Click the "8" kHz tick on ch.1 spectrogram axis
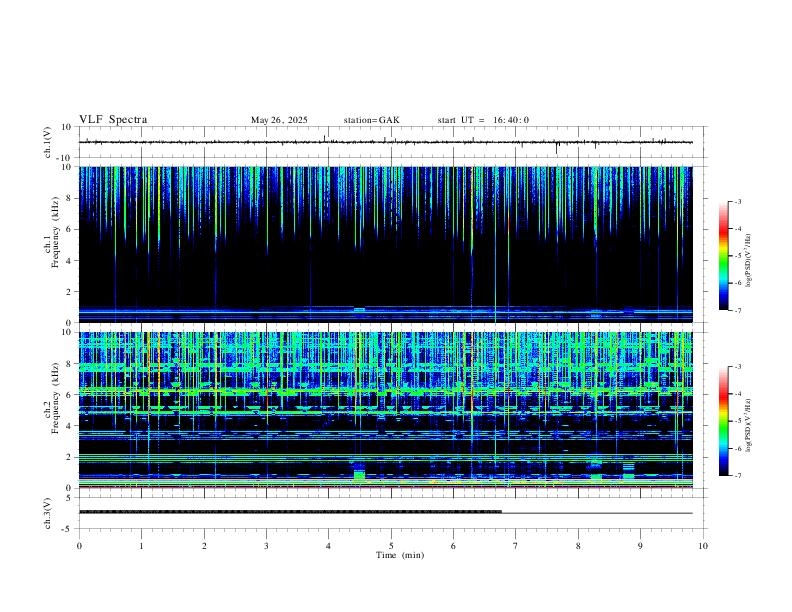Viewport: 792px width, 612px height. [69, 198]
